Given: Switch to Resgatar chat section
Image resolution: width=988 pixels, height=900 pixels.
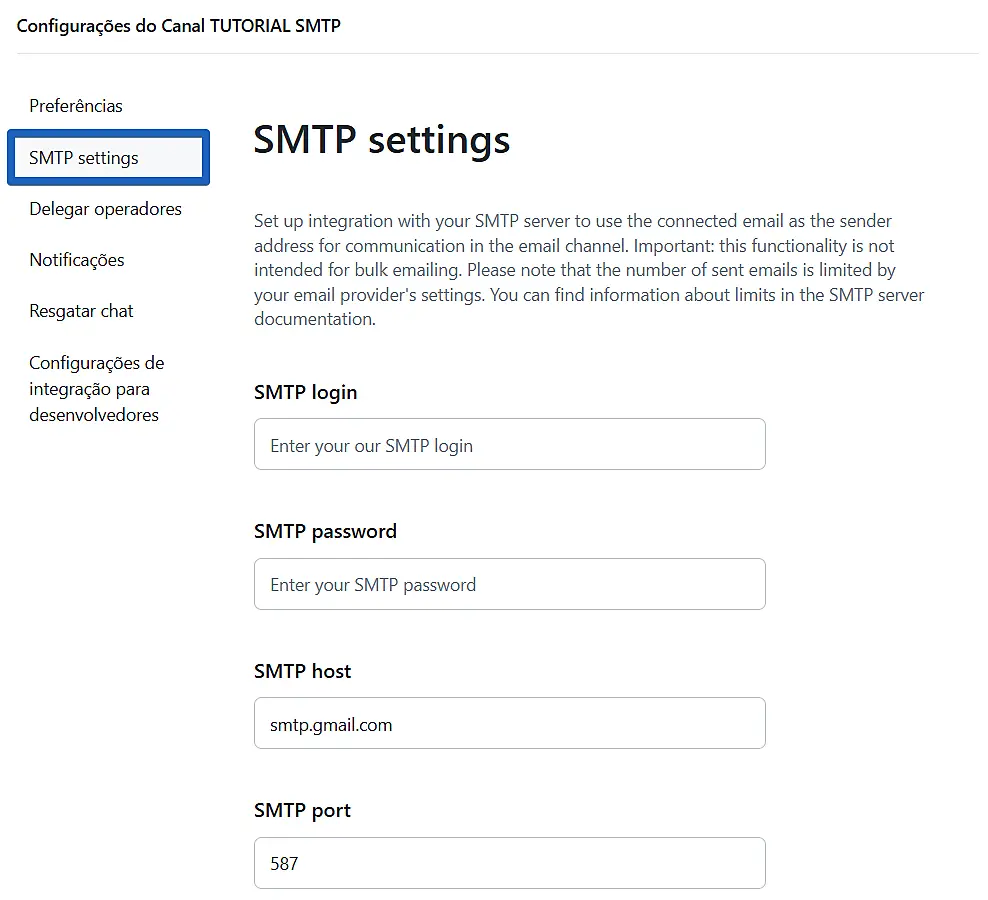Looking at the screenshot, I should click(x=81, y=311).
